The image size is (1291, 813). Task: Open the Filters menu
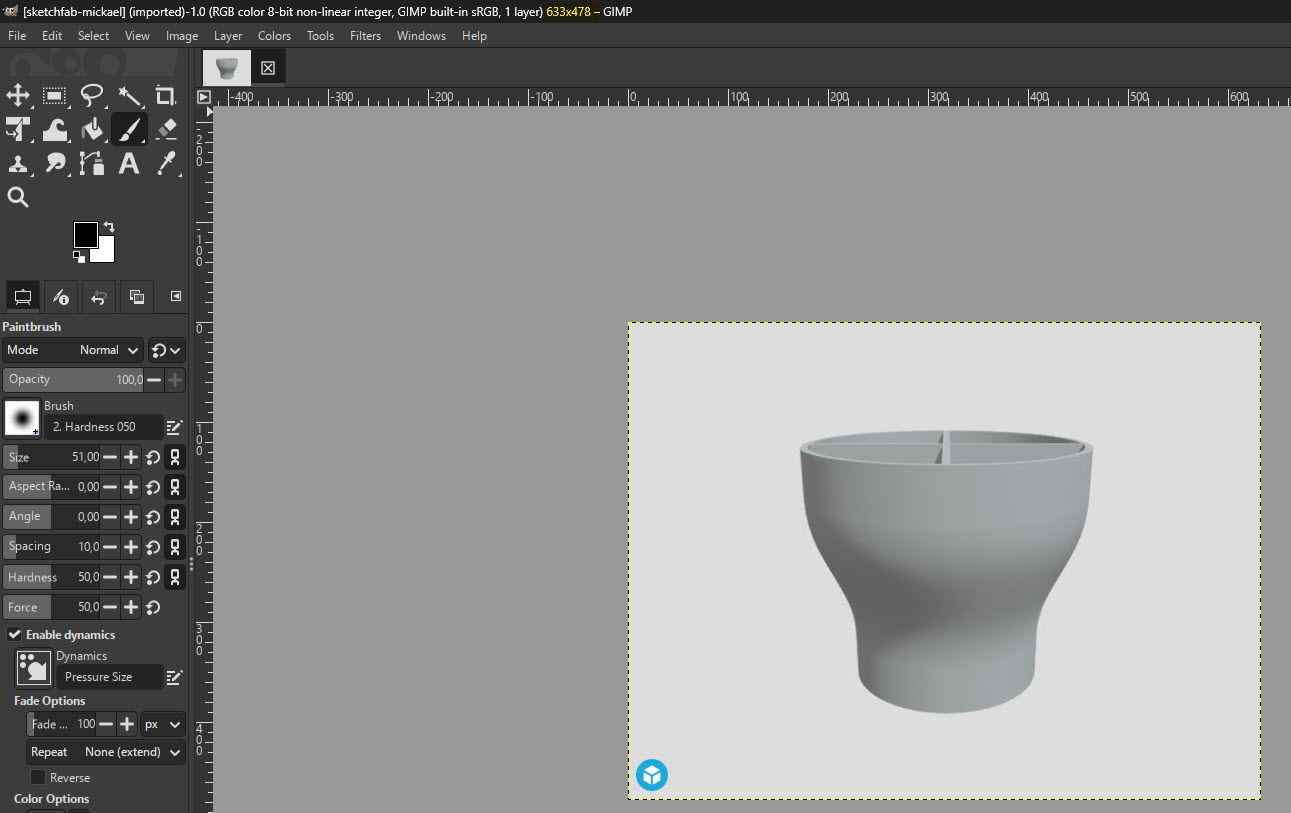pos(365,35)
